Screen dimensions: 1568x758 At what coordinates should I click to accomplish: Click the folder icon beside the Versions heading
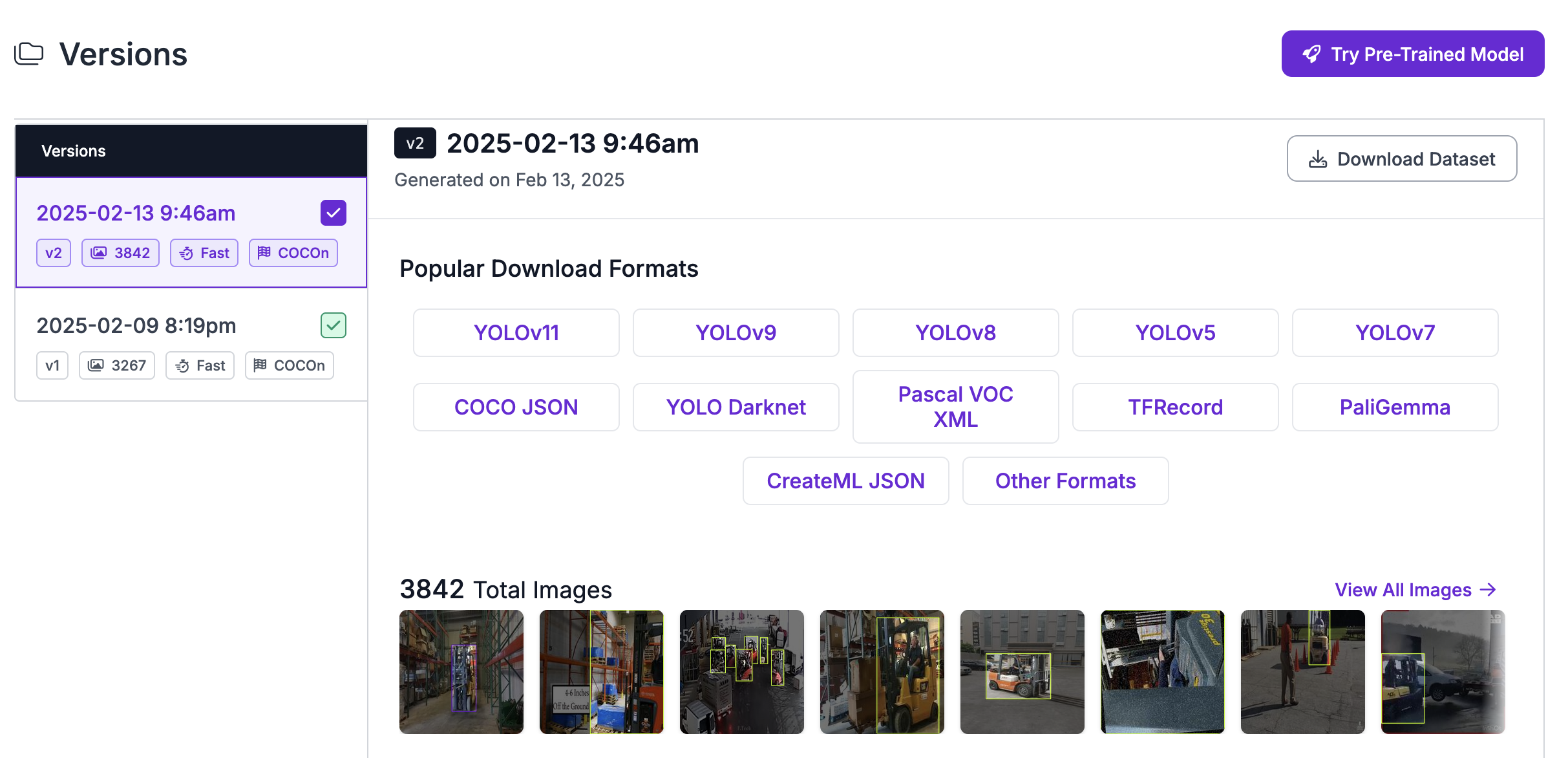[x=29, y=54]
